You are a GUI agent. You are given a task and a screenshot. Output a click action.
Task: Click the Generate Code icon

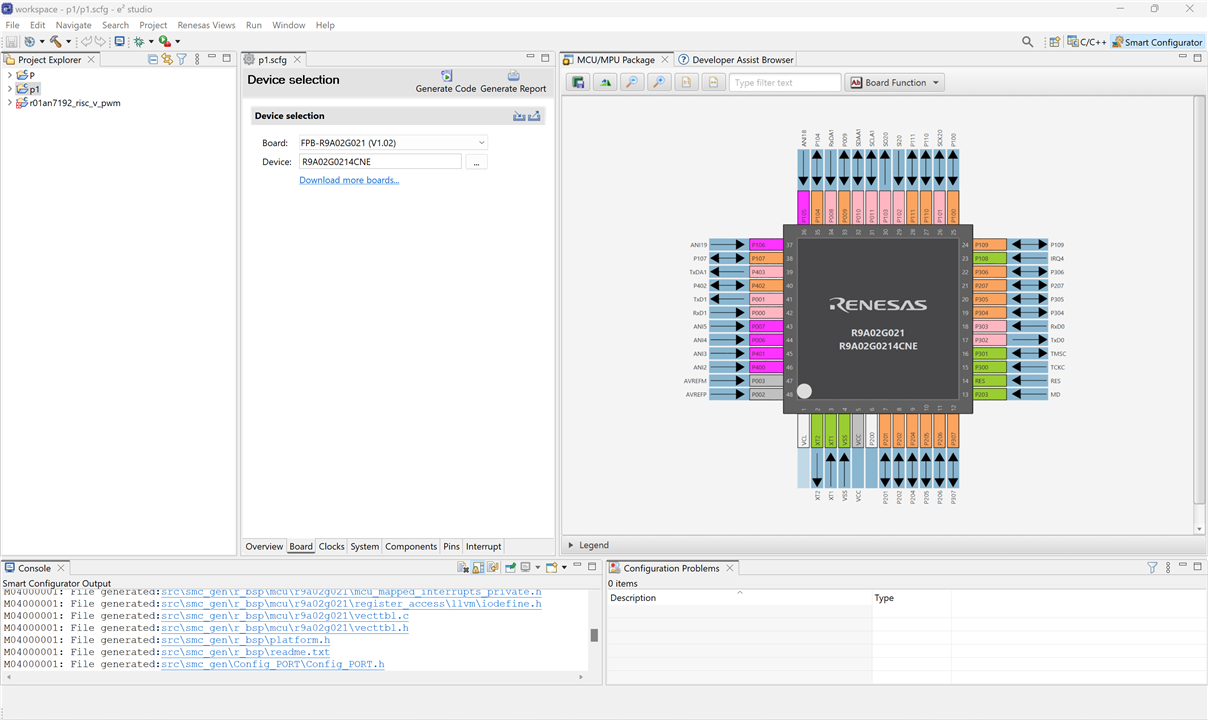coord(446,76)
